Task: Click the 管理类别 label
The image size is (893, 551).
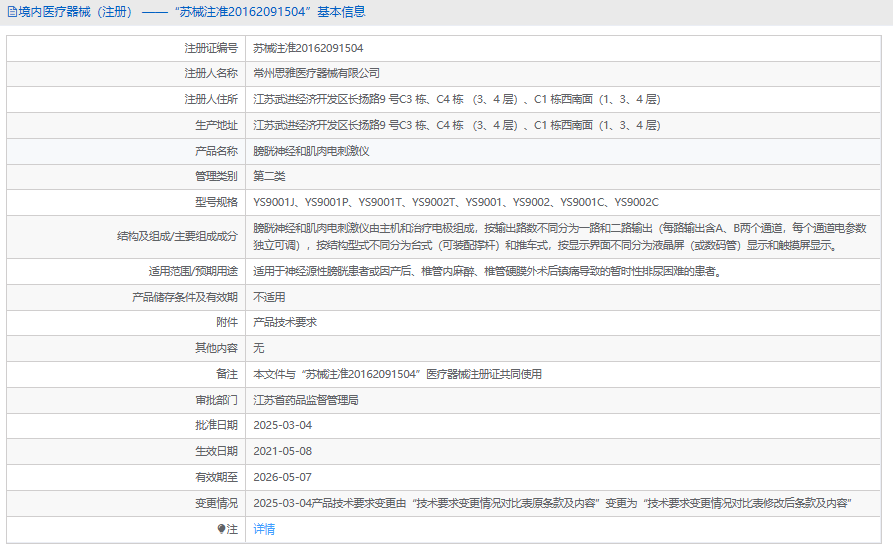Action: (216, 176)
